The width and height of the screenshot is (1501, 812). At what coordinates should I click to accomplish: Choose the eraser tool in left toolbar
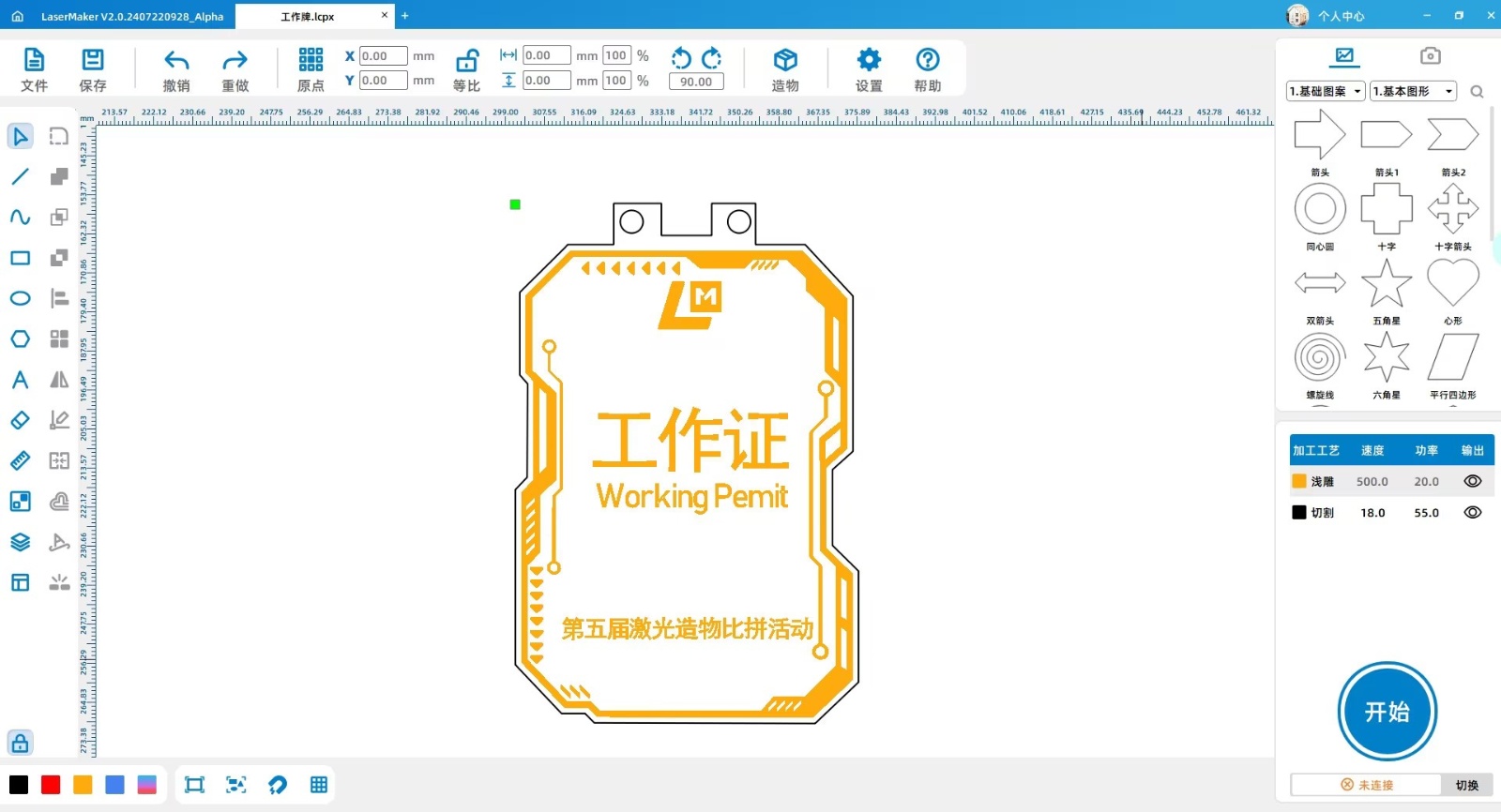pyautogui.click(x=20, y=420)
